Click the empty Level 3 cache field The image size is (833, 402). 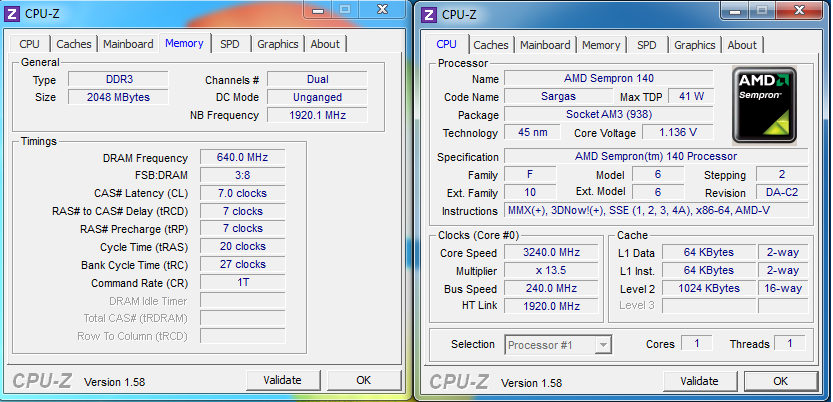pos(709,306)
